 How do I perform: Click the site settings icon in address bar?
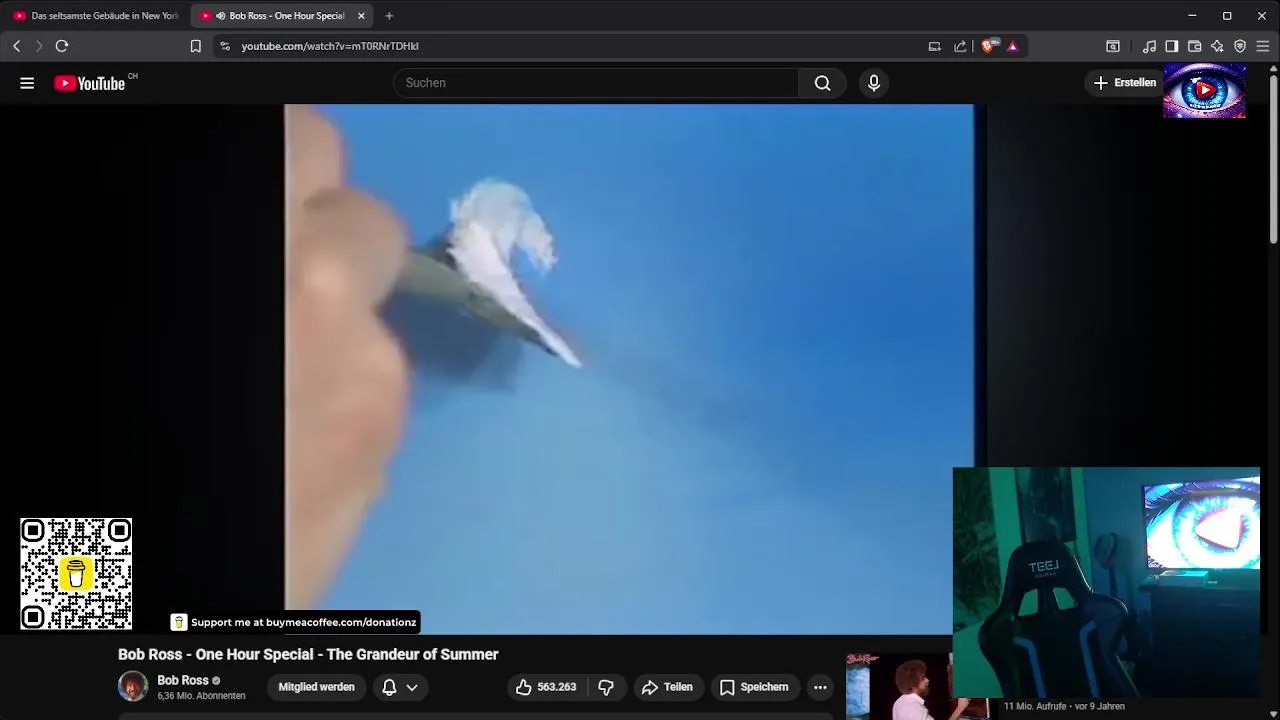tap(225, 46)
